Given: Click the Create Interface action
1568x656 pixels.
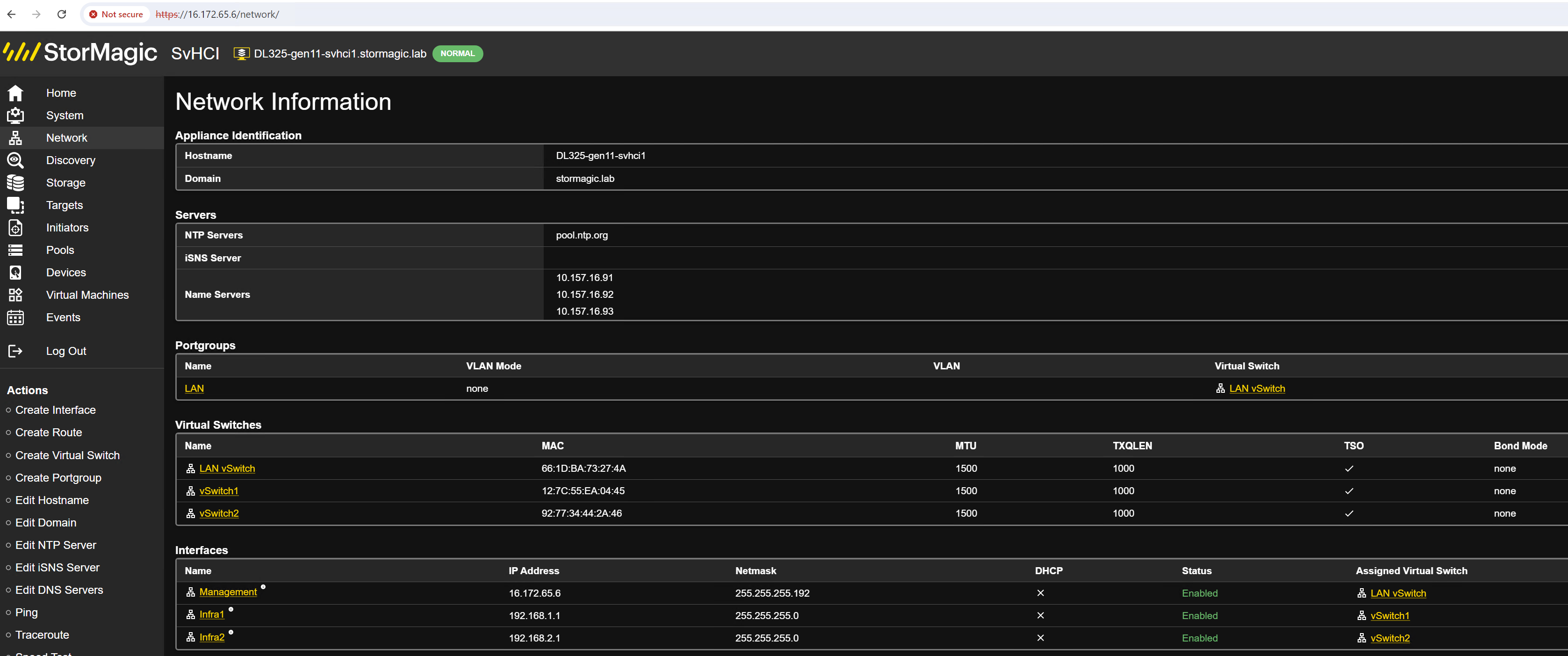Looking at the screenshot, I should [55, 410].
